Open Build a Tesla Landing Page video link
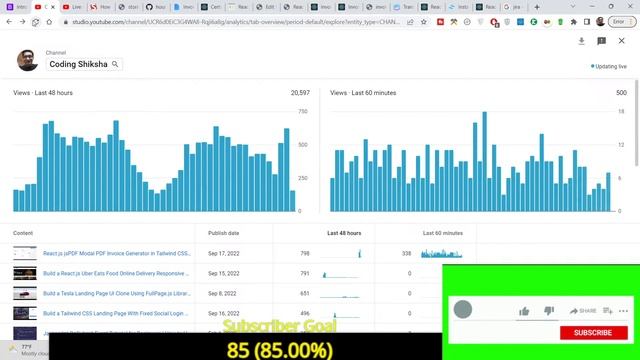 point(117,293)
